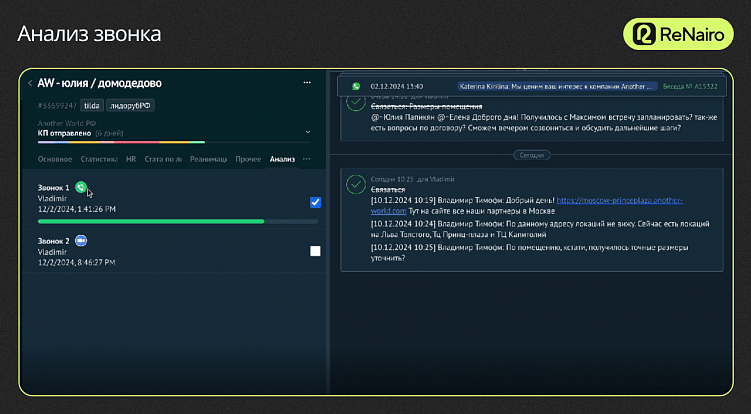This screenshot has height=414, width=751.
Task: Check the Звонок 2 checkbox
Action: tap(315, 251)
